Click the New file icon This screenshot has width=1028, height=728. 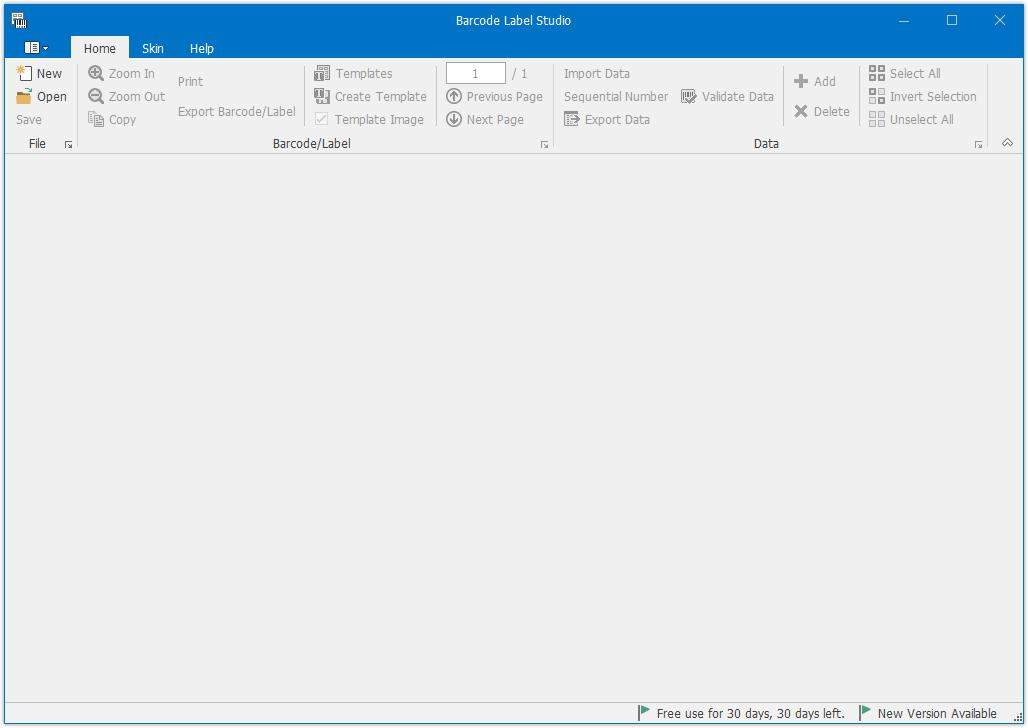point(24,73)
